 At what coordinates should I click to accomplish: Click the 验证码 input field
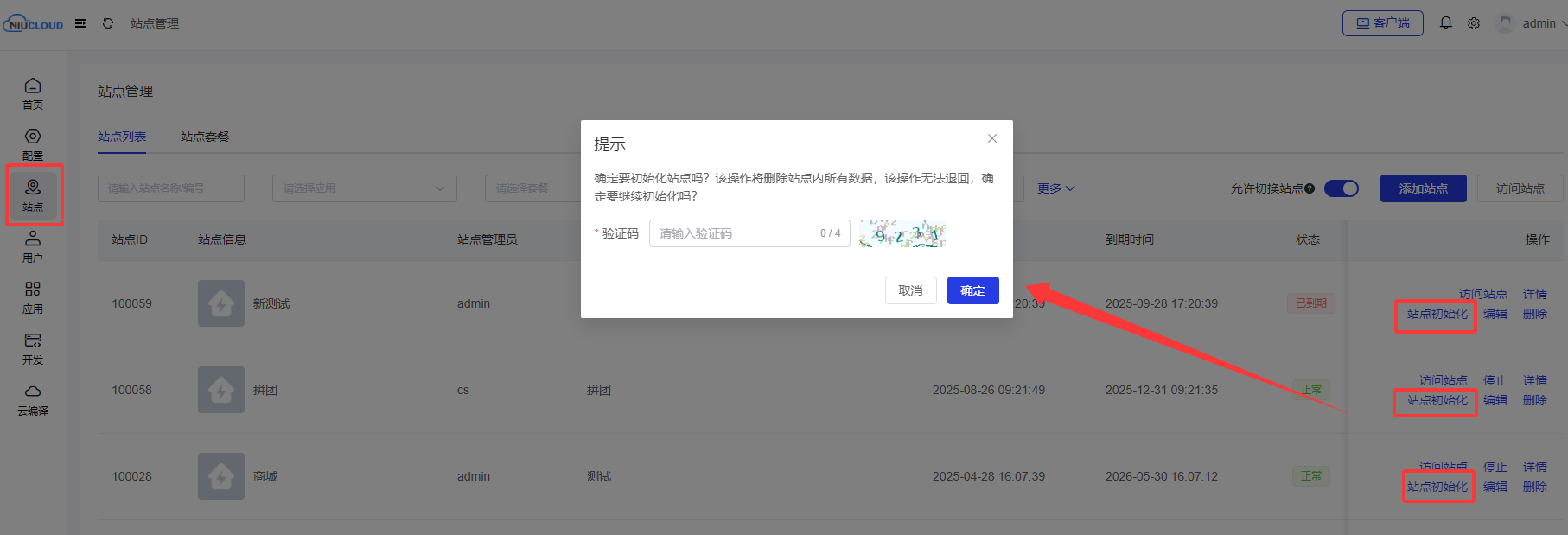point(735,233)
